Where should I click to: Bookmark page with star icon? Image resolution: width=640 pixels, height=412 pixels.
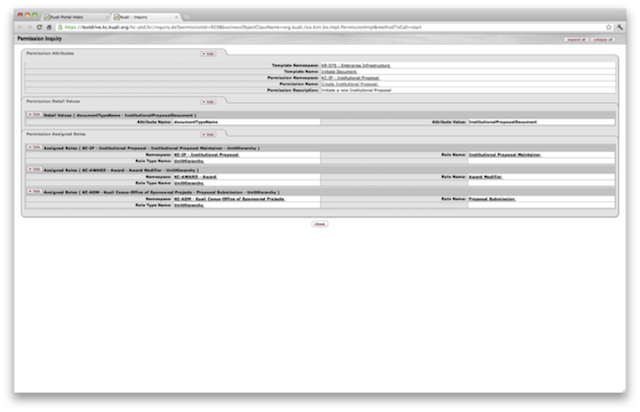pos(609,27)
